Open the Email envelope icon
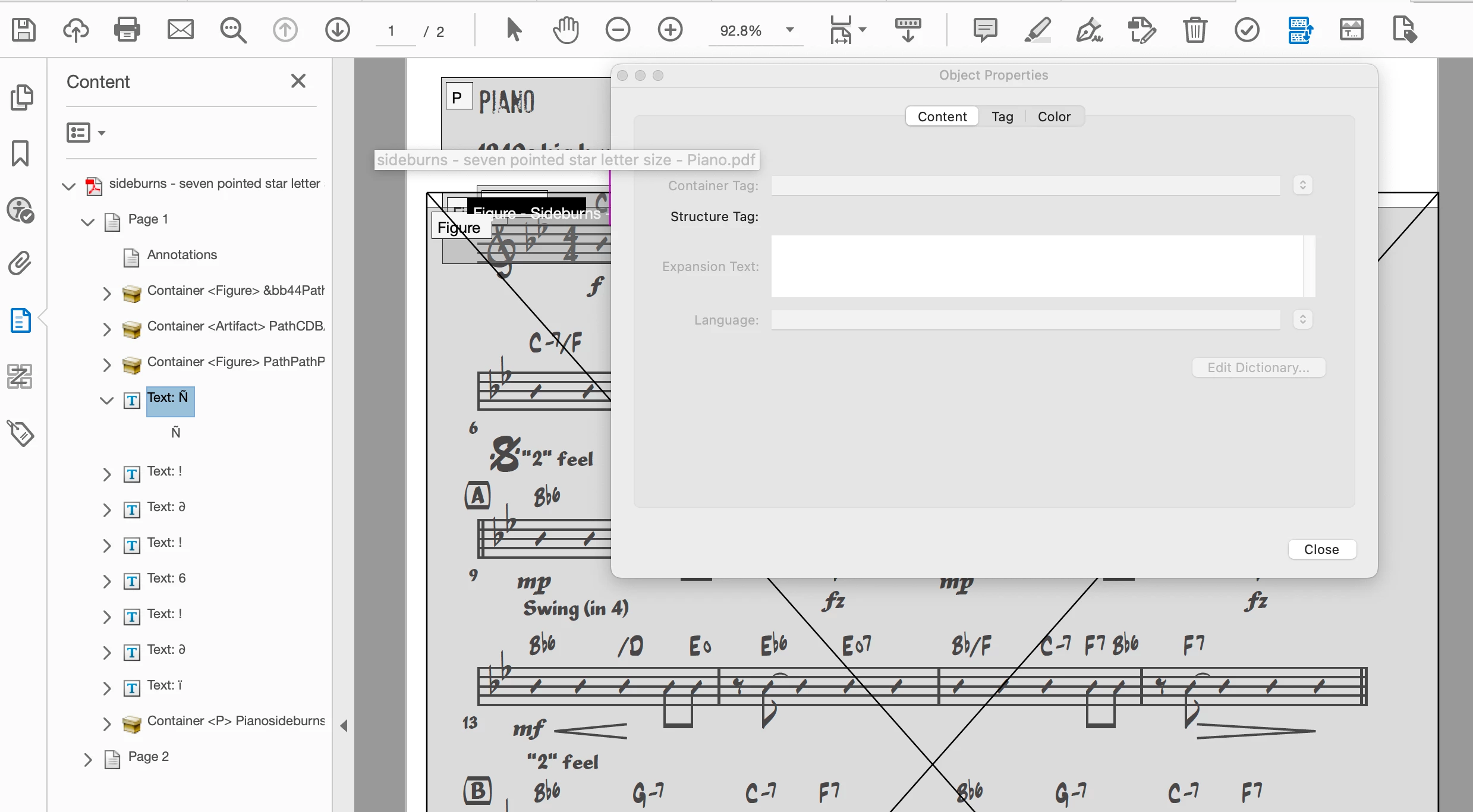This screenshot has height=812, width=1473. tap(180, 30)
